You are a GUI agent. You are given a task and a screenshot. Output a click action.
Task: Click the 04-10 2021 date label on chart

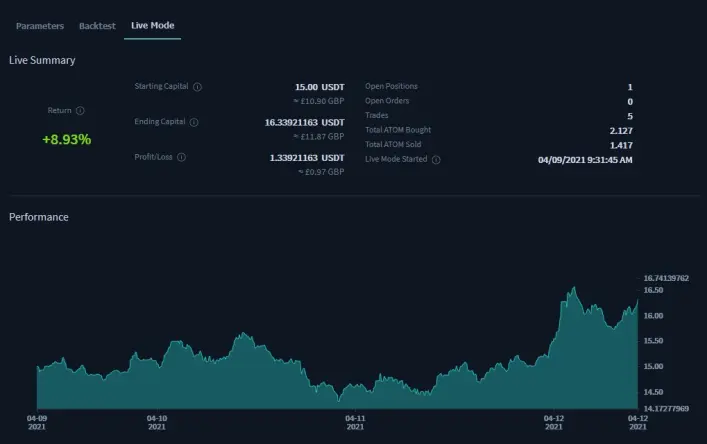point(157,422)
